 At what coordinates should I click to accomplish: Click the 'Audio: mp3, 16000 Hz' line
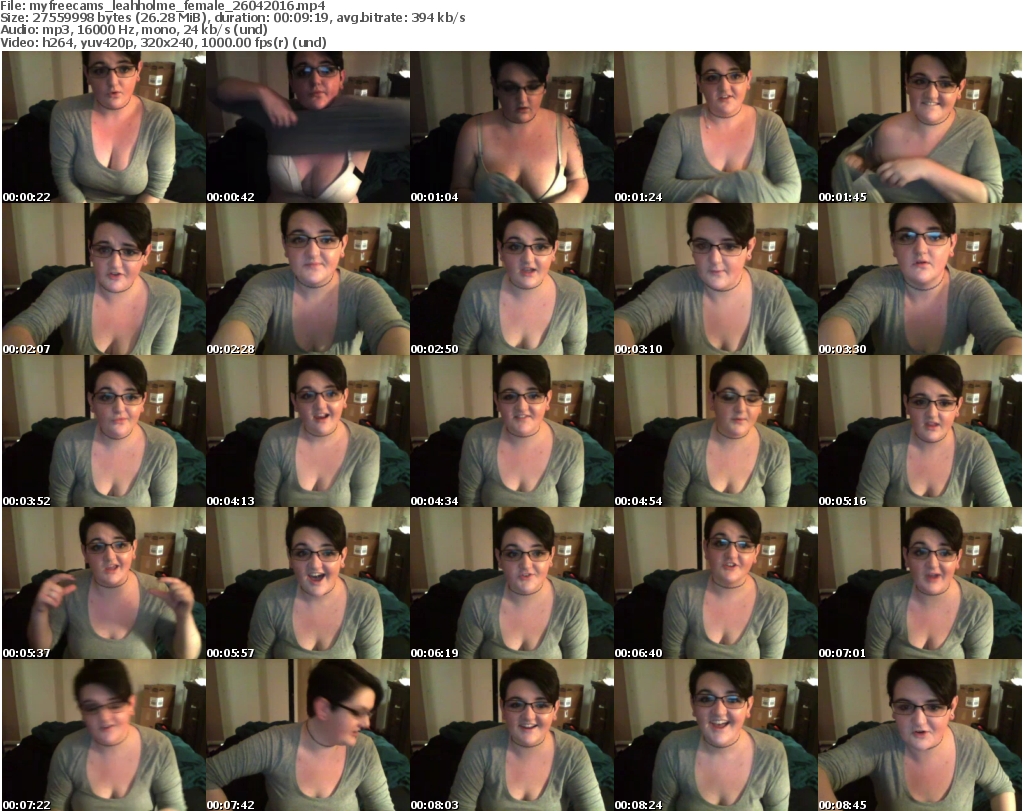click(x=134, y=30)
